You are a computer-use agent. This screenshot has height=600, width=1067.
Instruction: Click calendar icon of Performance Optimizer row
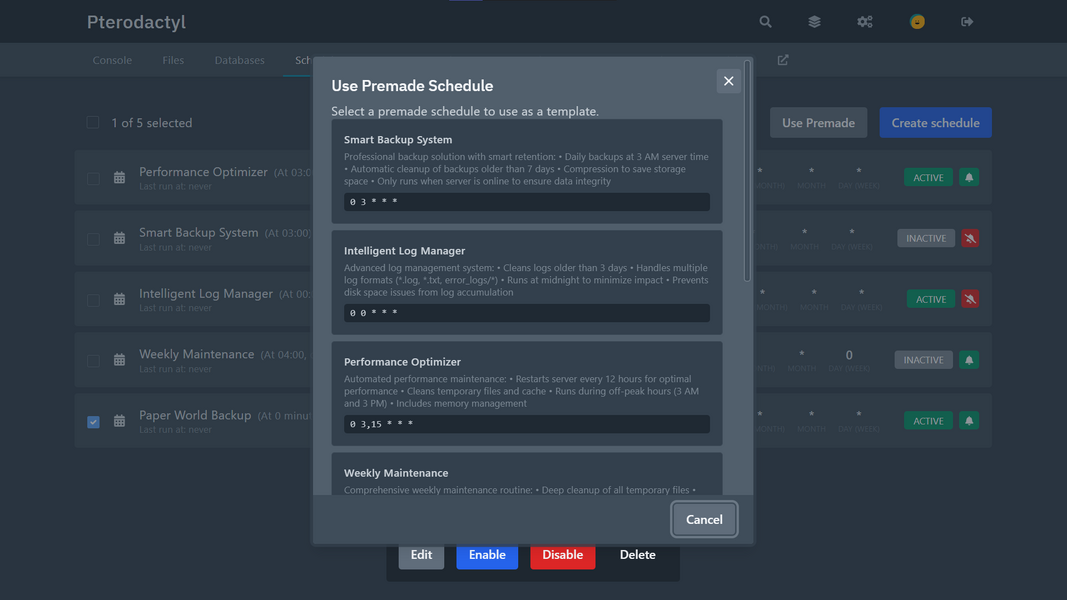click(x=119, y=178)
